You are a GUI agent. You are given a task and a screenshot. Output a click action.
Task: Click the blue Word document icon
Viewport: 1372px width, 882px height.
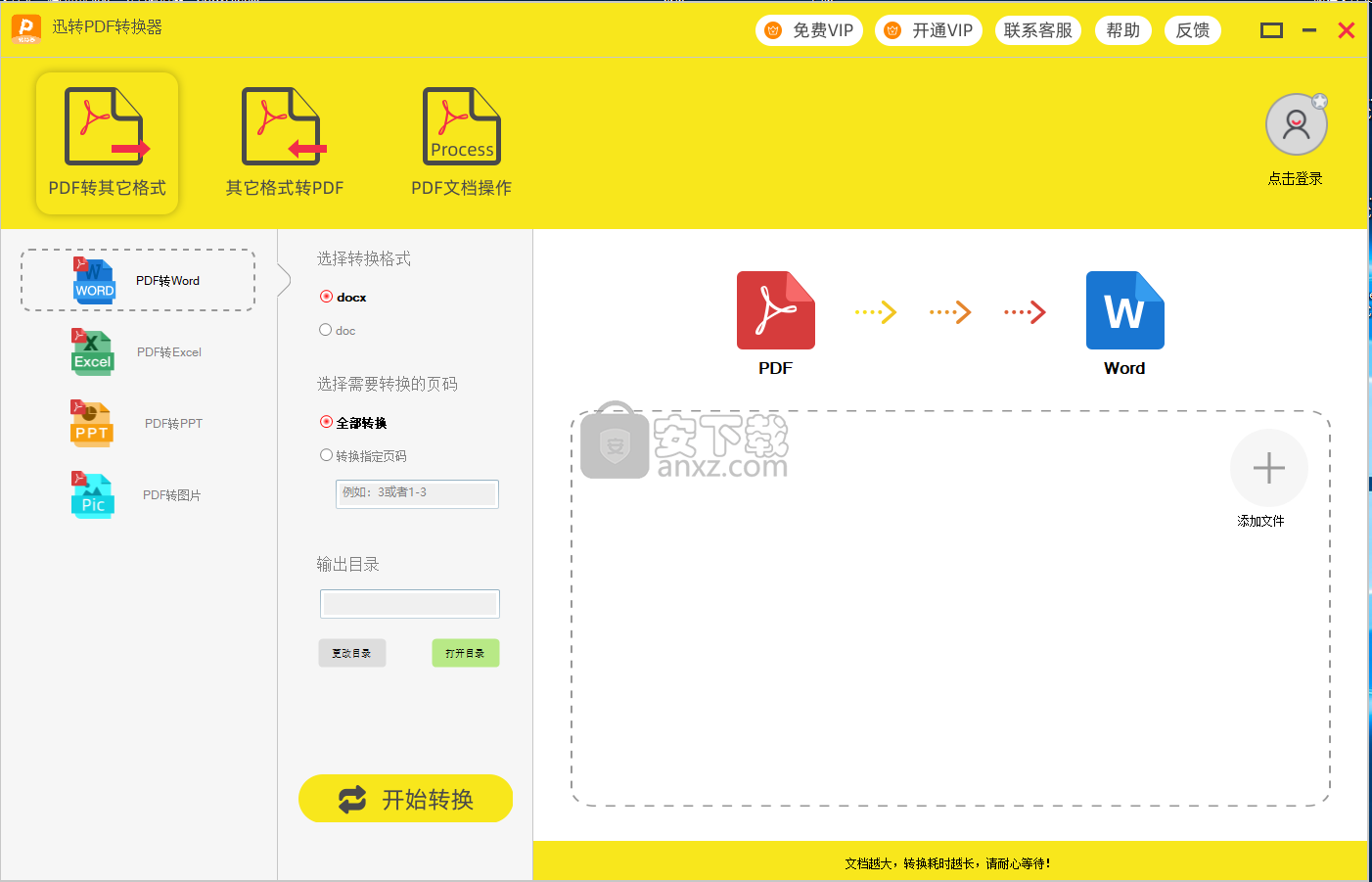(1124, 310)
